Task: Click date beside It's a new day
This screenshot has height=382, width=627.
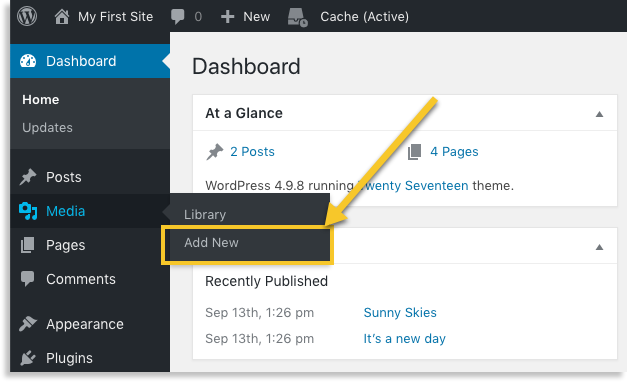Action: (x=260, y=339)
